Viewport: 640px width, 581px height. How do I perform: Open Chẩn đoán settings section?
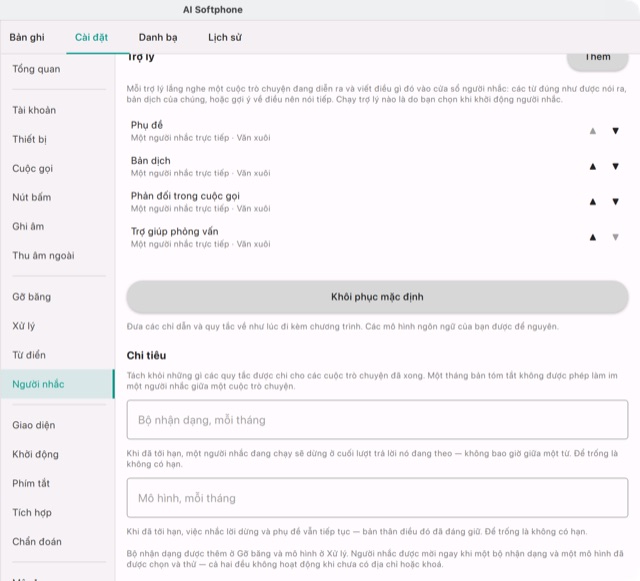58,541
